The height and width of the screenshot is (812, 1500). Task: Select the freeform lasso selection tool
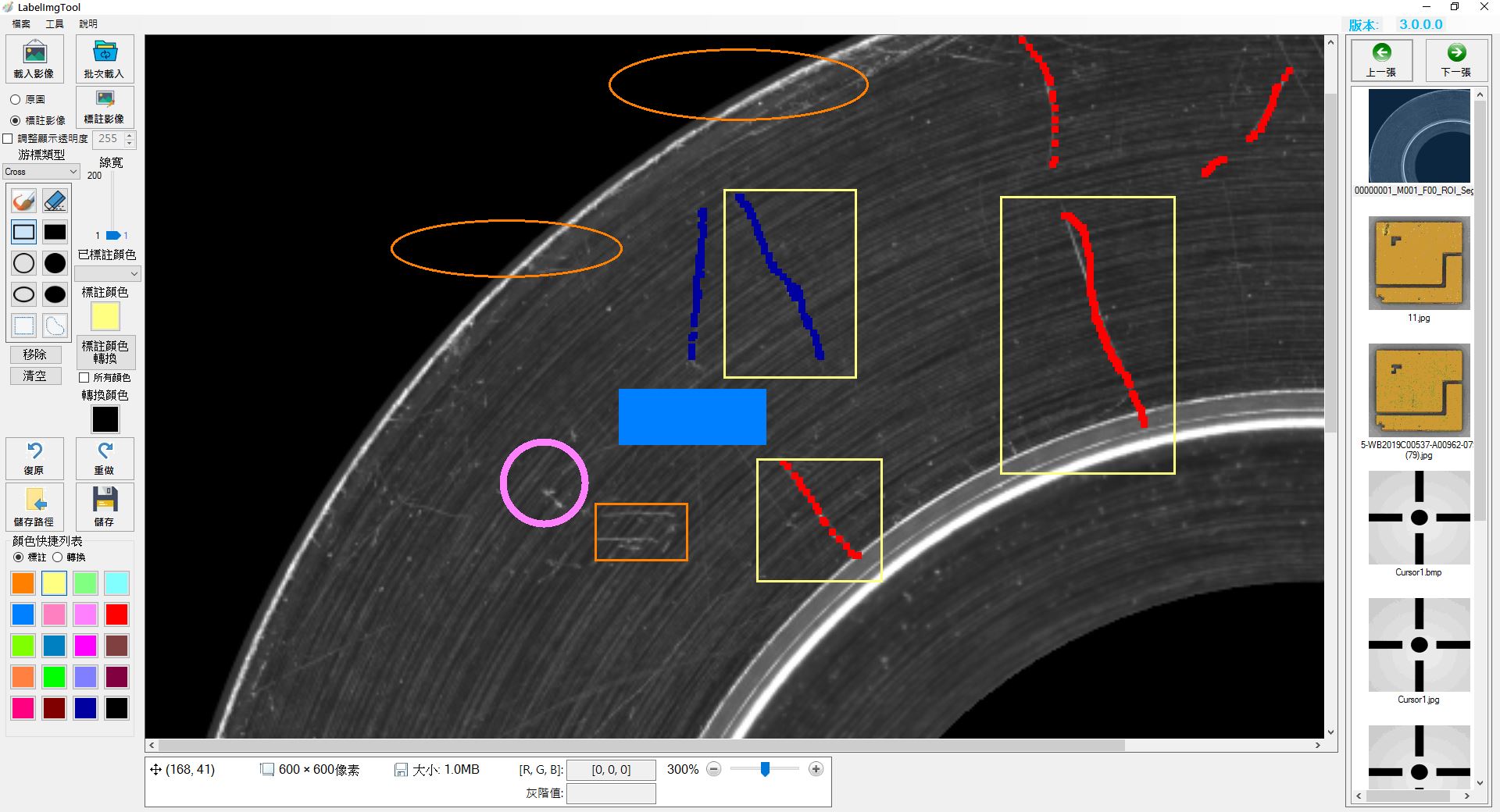[x=55, y=326]
